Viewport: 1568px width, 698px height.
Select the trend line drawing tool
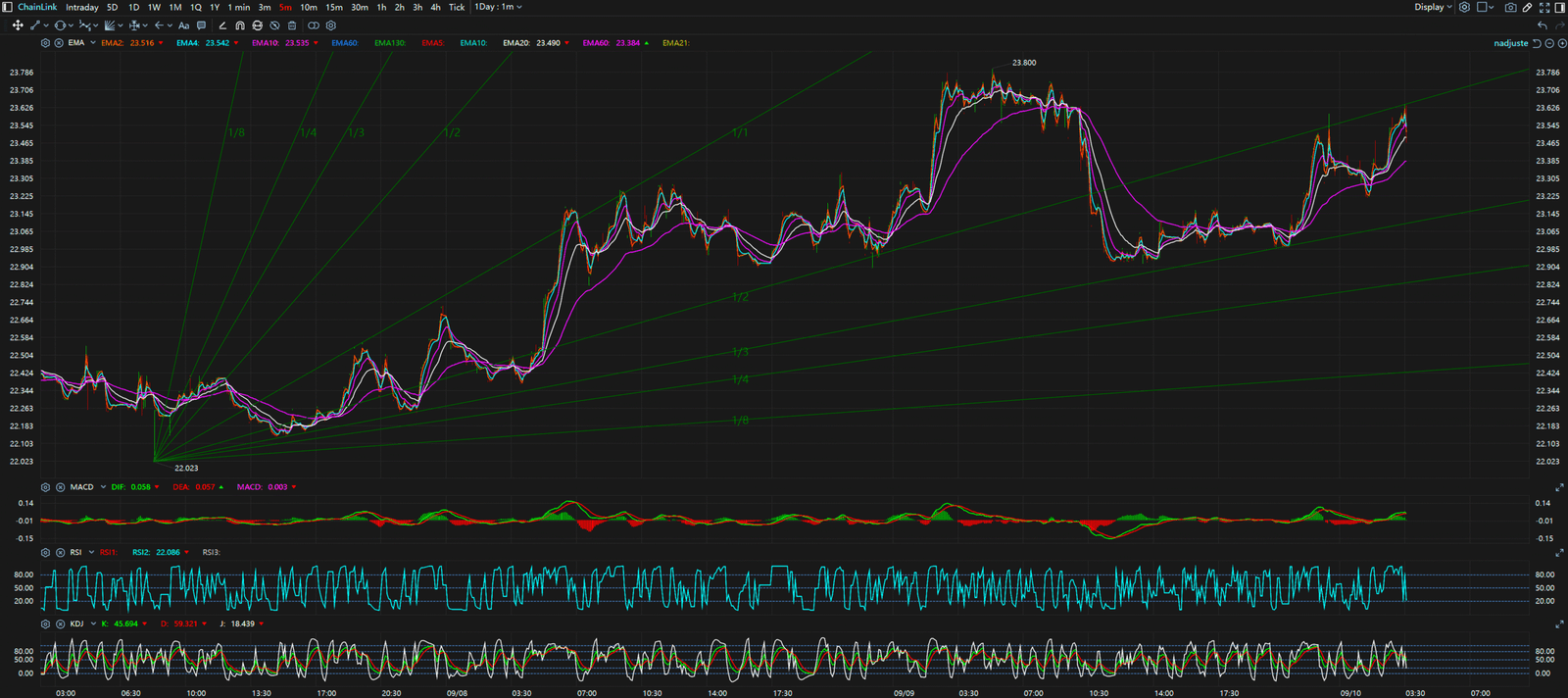(x=35, y=25)
